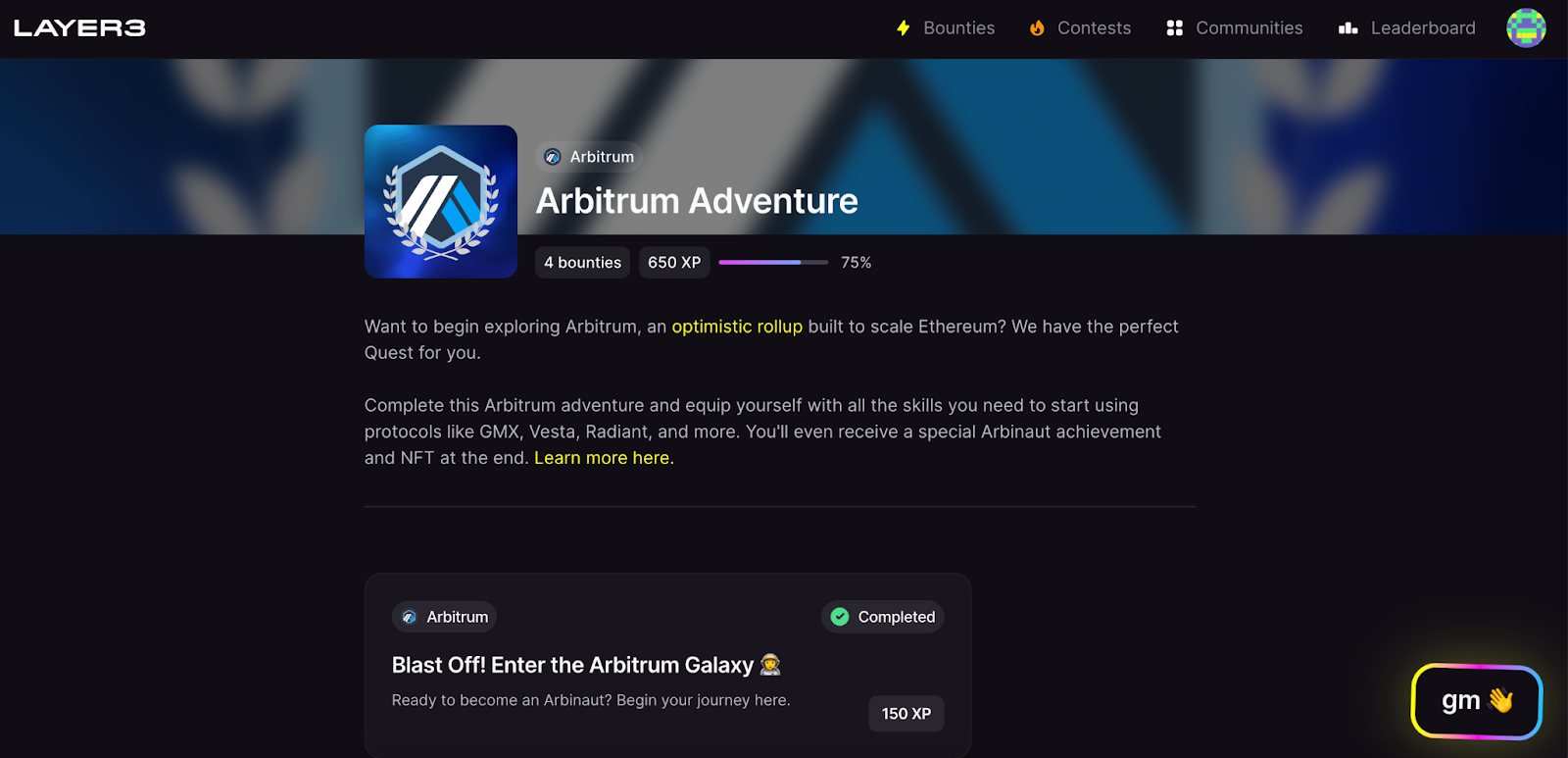Click the Arbitrum logo in header tag

[553, 157]
